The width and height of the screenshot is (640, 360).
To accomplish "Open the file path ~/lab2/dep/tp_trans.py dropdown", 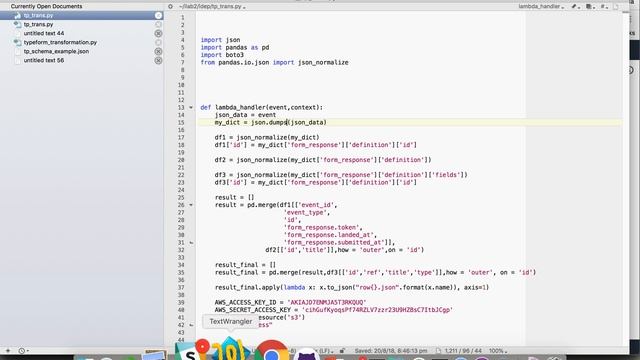I will pos(212,7).
